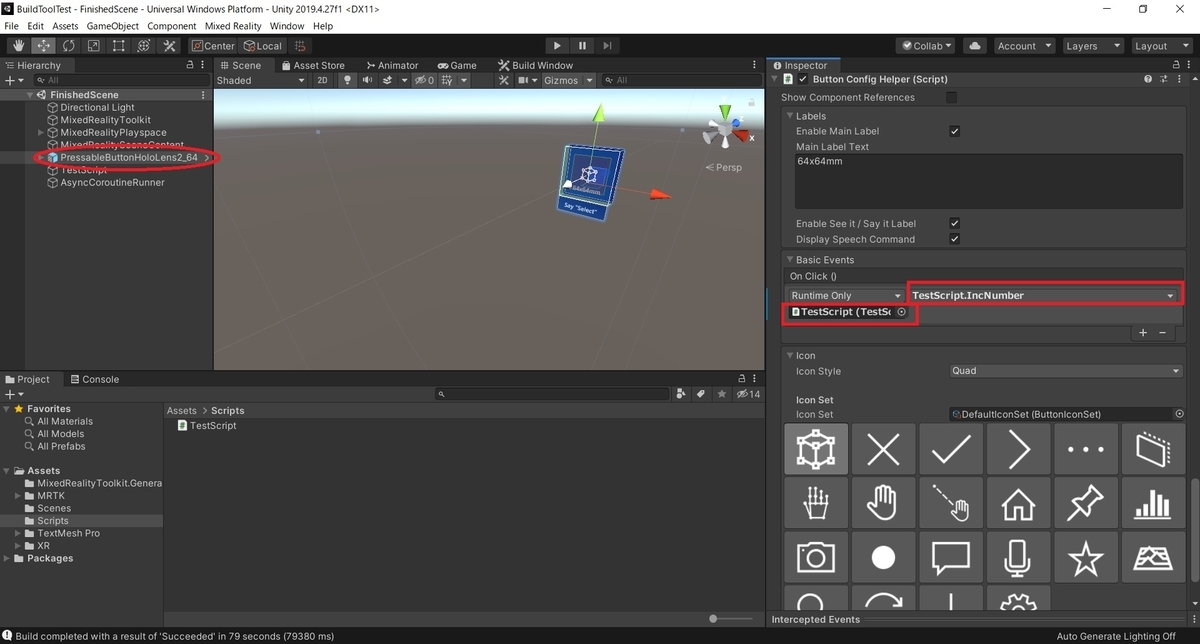Screen dimensions: 1200x644
Task: Toggle pivot Center mode button
Action: coord(212,45)
